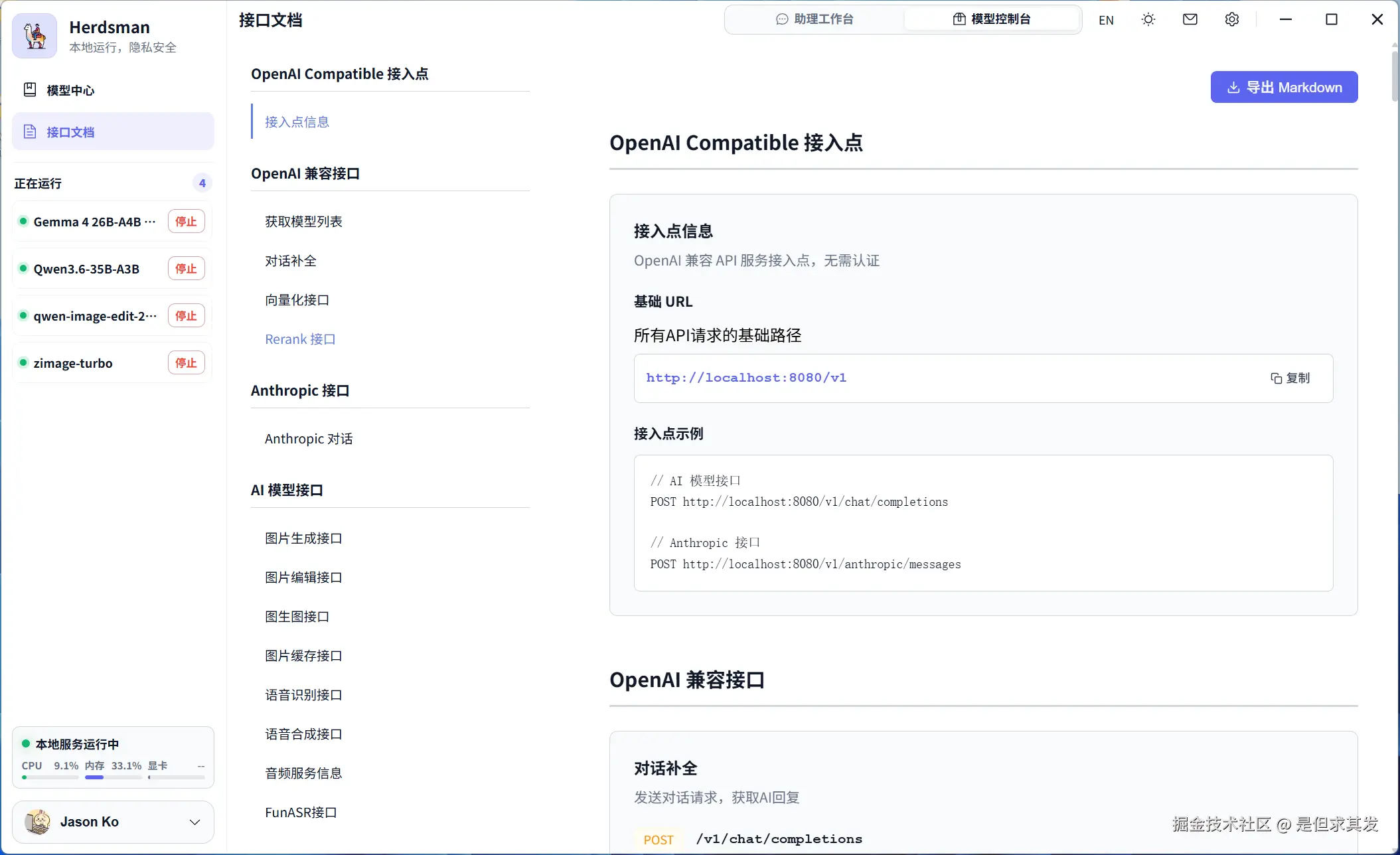Click the 模型中心 book icon
This screenshot has width=1400, height=855.
click(x=30, y=90)
